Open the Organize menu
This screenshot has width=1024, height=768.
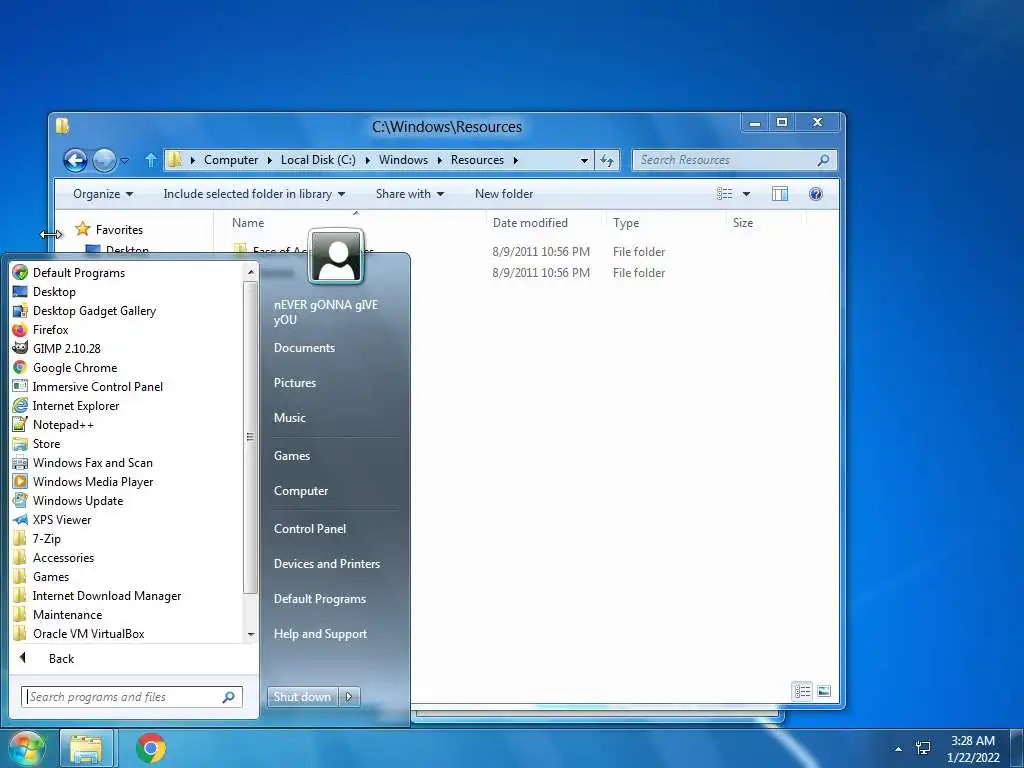click(103, 194)
